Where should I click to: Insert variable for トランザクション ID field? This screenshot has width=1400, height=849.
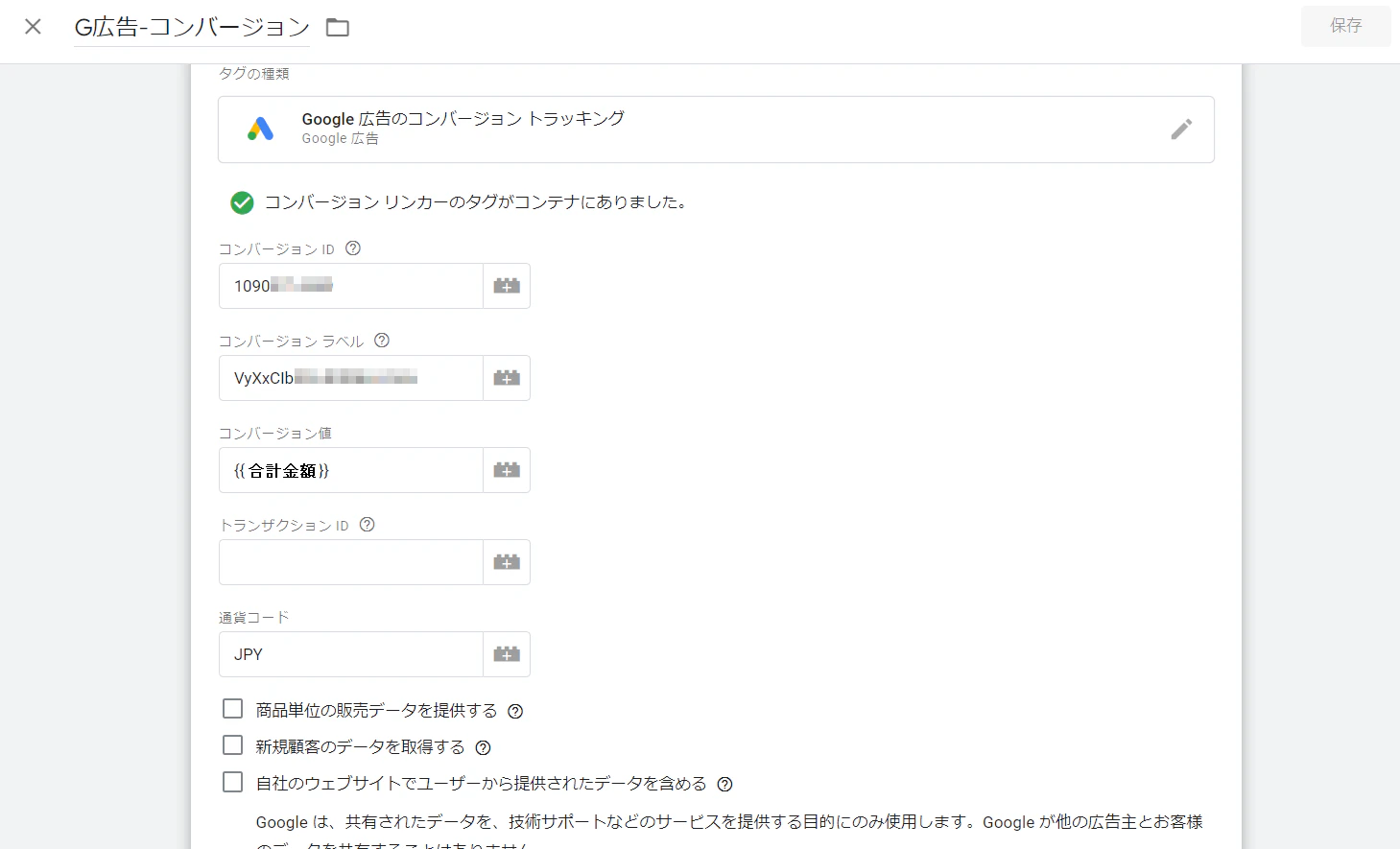coord(507,562)
